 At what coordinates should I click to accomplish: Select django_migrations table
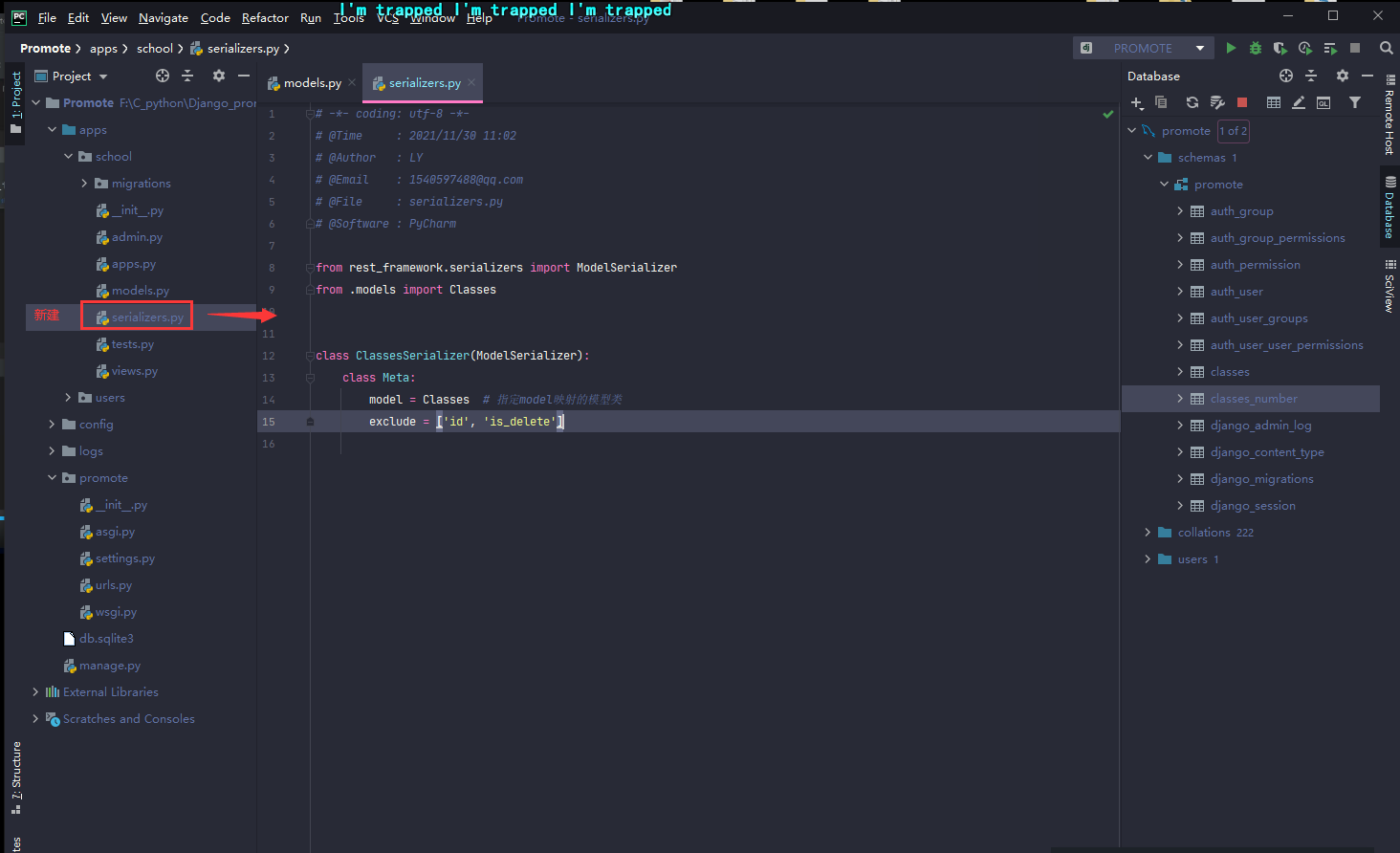(x=1261, y=479)
